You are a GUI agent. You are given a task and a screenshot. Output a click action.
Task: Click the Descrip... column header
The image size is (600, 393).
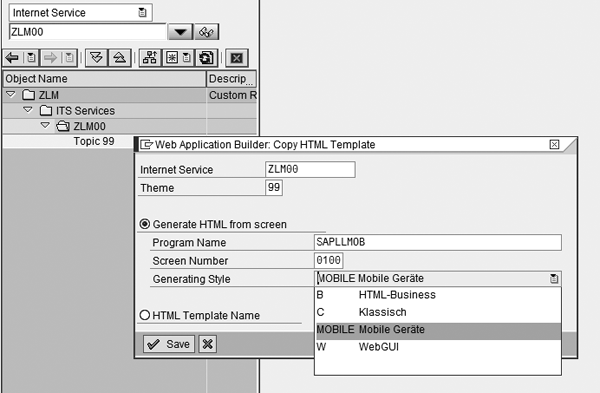tap(232, 79)
